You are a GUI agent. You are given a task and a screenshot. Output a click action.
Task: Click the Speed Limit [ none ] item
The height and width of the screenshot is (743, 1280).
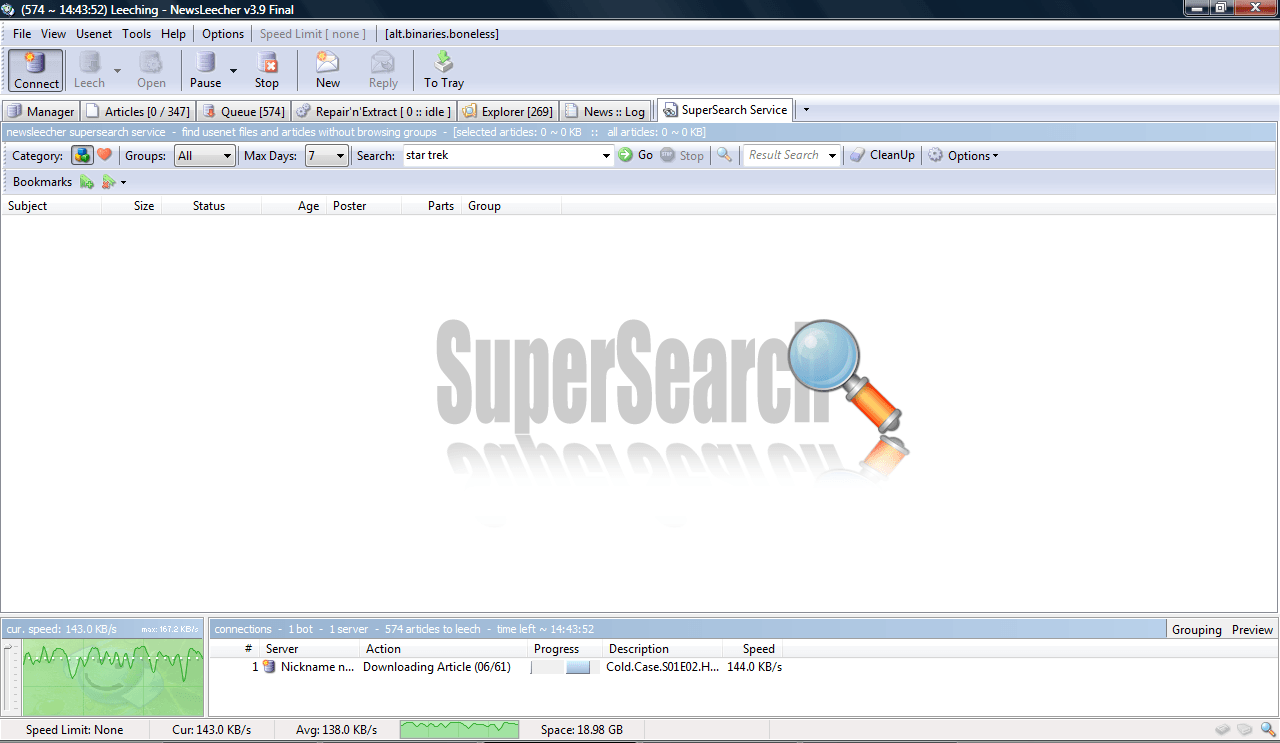click(313, 34)
